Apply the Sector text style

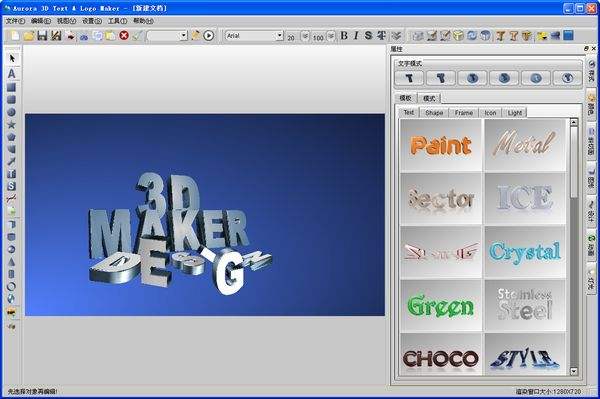[441, 198]
